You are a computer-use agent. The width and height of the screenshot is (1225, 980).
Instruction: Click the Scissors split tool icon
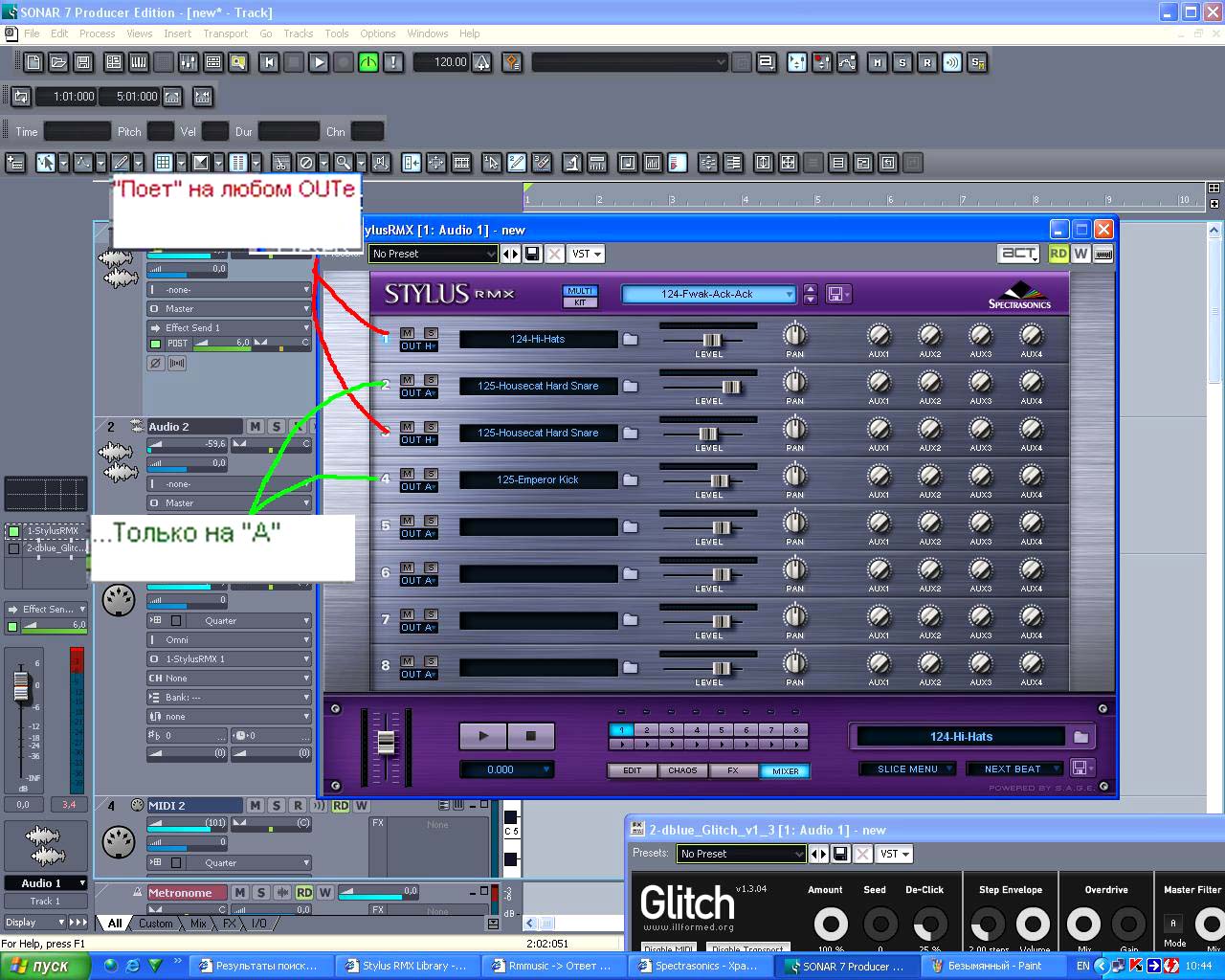280,163
